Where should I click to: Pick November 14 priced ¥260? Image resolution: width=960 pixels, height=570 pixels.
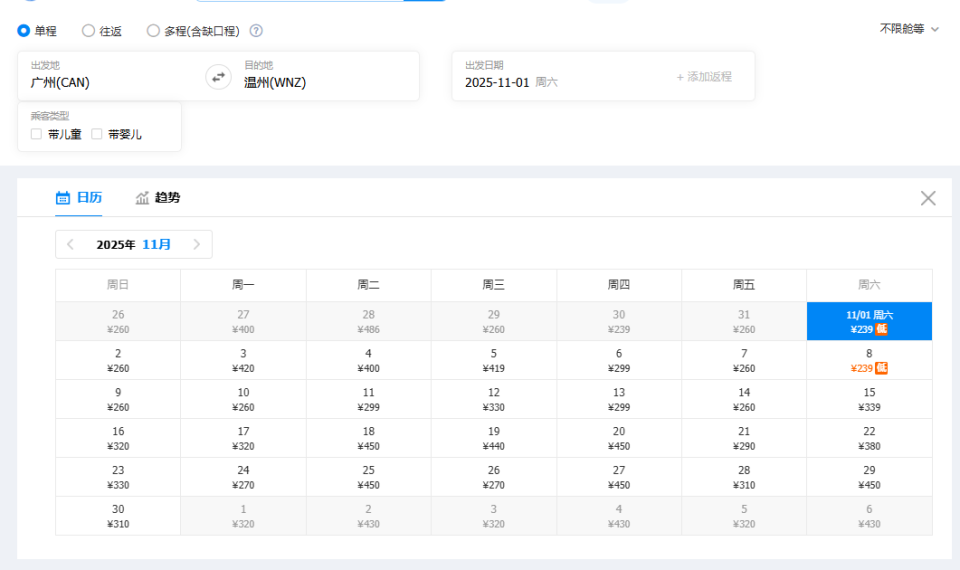tap(744, 399)
